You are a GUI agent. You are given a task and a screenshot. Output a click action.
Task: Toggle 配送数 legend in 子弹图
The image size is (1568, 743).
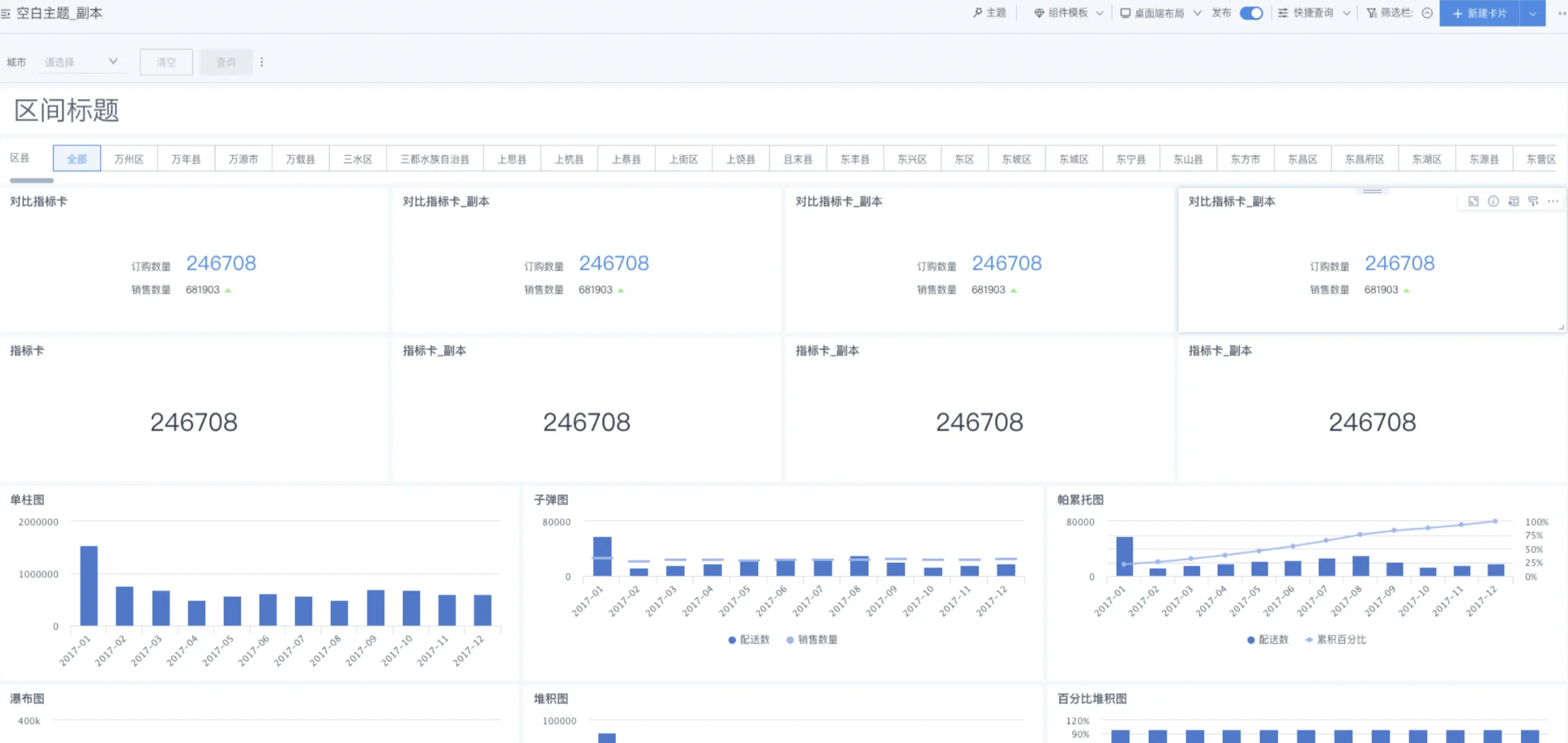(x=749, y=639)
